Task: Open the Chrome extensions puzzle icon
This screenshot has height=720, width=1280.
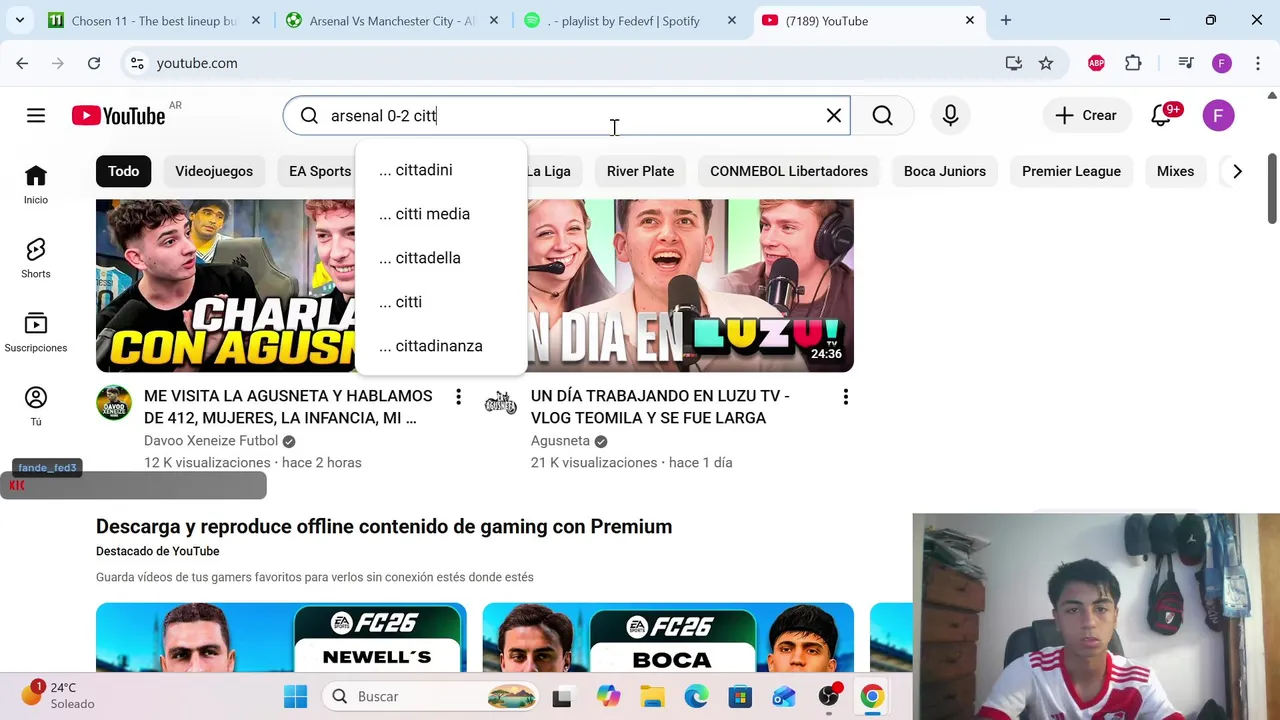Action: [1133, 63]
